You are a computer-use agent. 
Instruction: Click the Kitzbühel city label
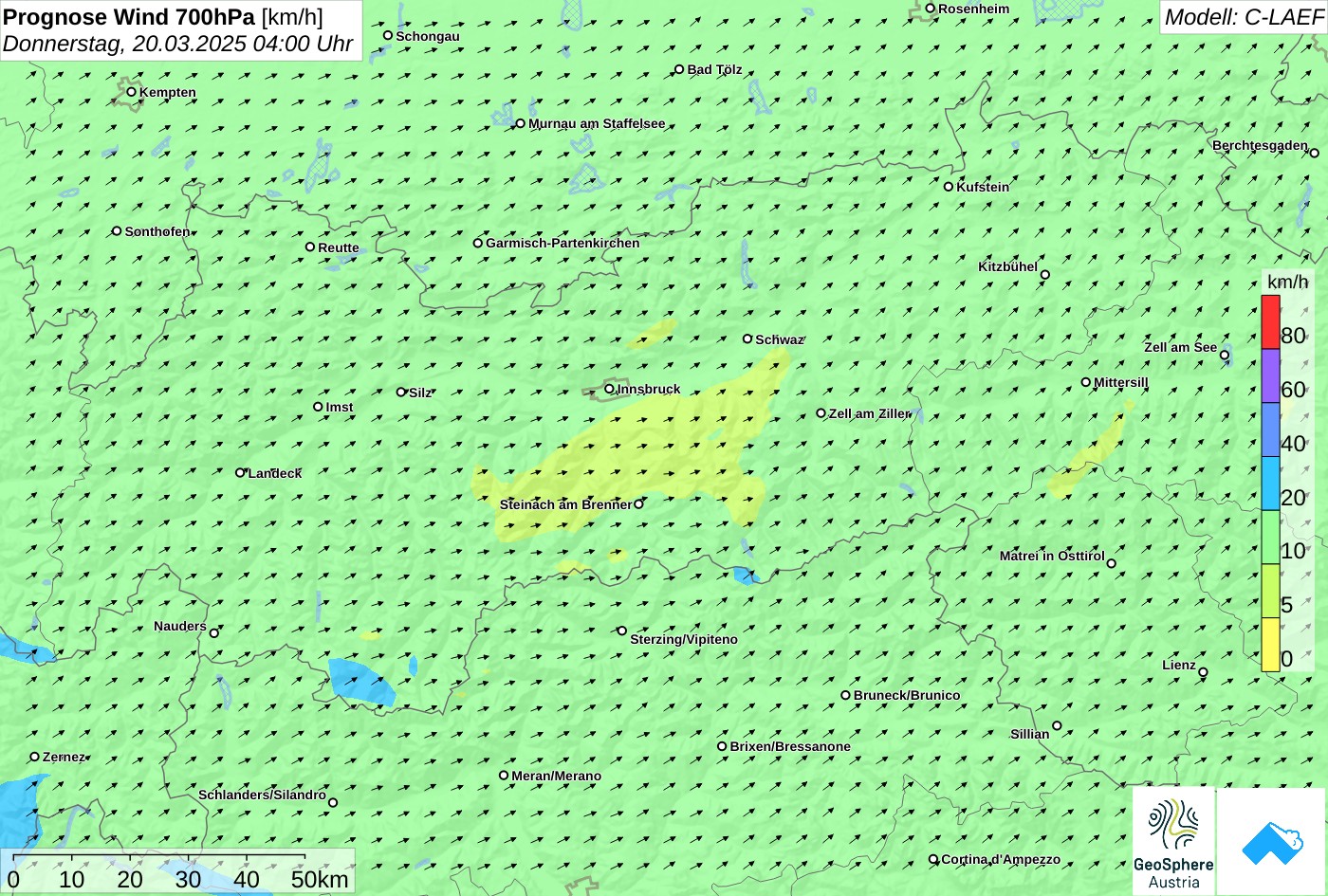pos(1007,266)
